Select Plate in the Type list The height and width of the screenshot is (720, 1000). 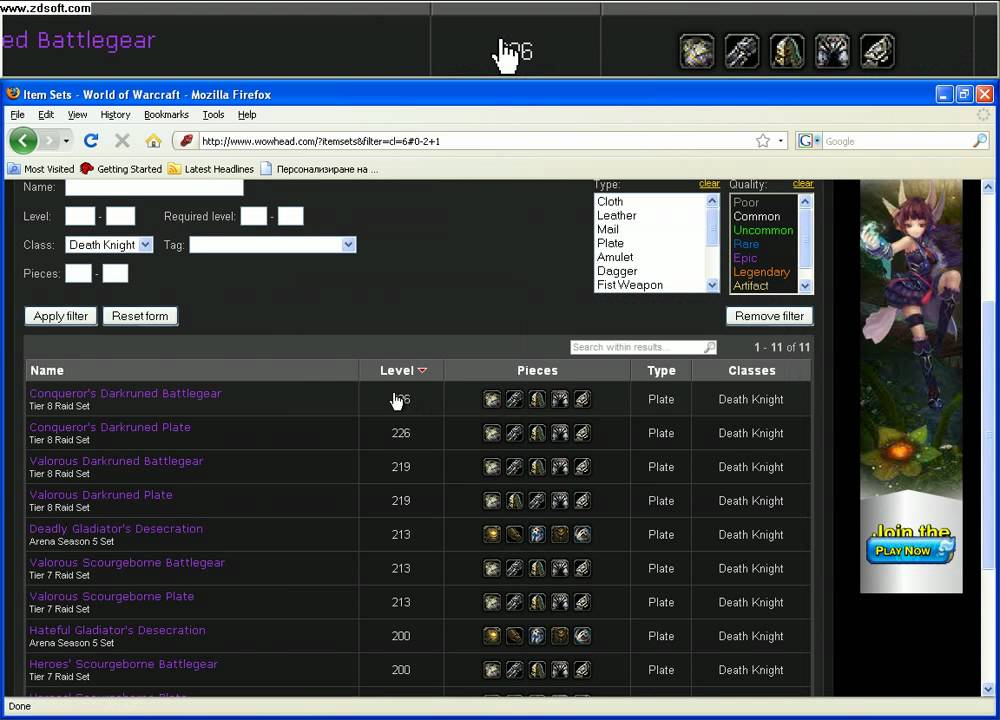point(610,243)
